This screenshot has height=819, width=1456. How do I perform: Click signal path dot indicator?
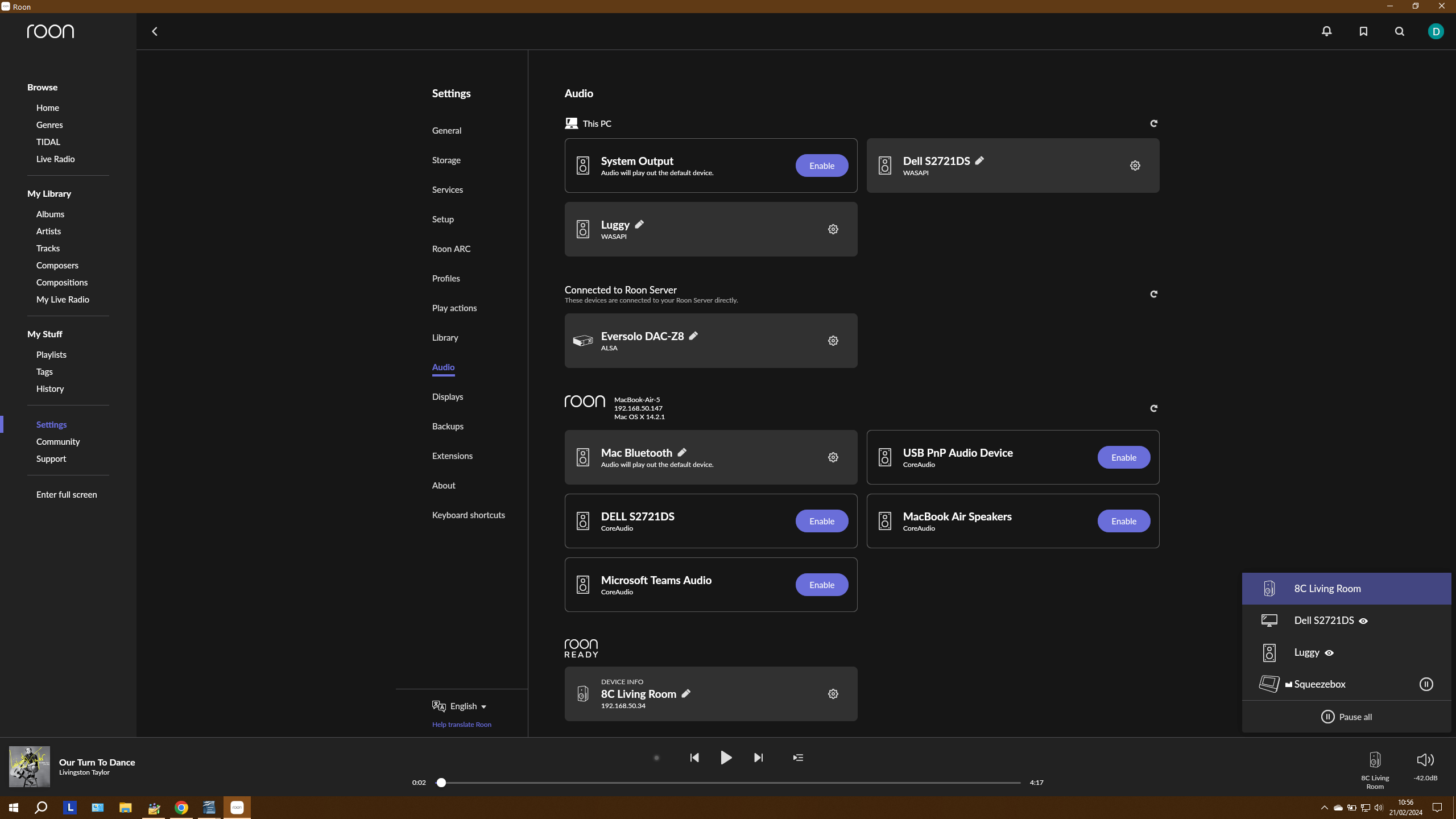click(x=656, y=758)
